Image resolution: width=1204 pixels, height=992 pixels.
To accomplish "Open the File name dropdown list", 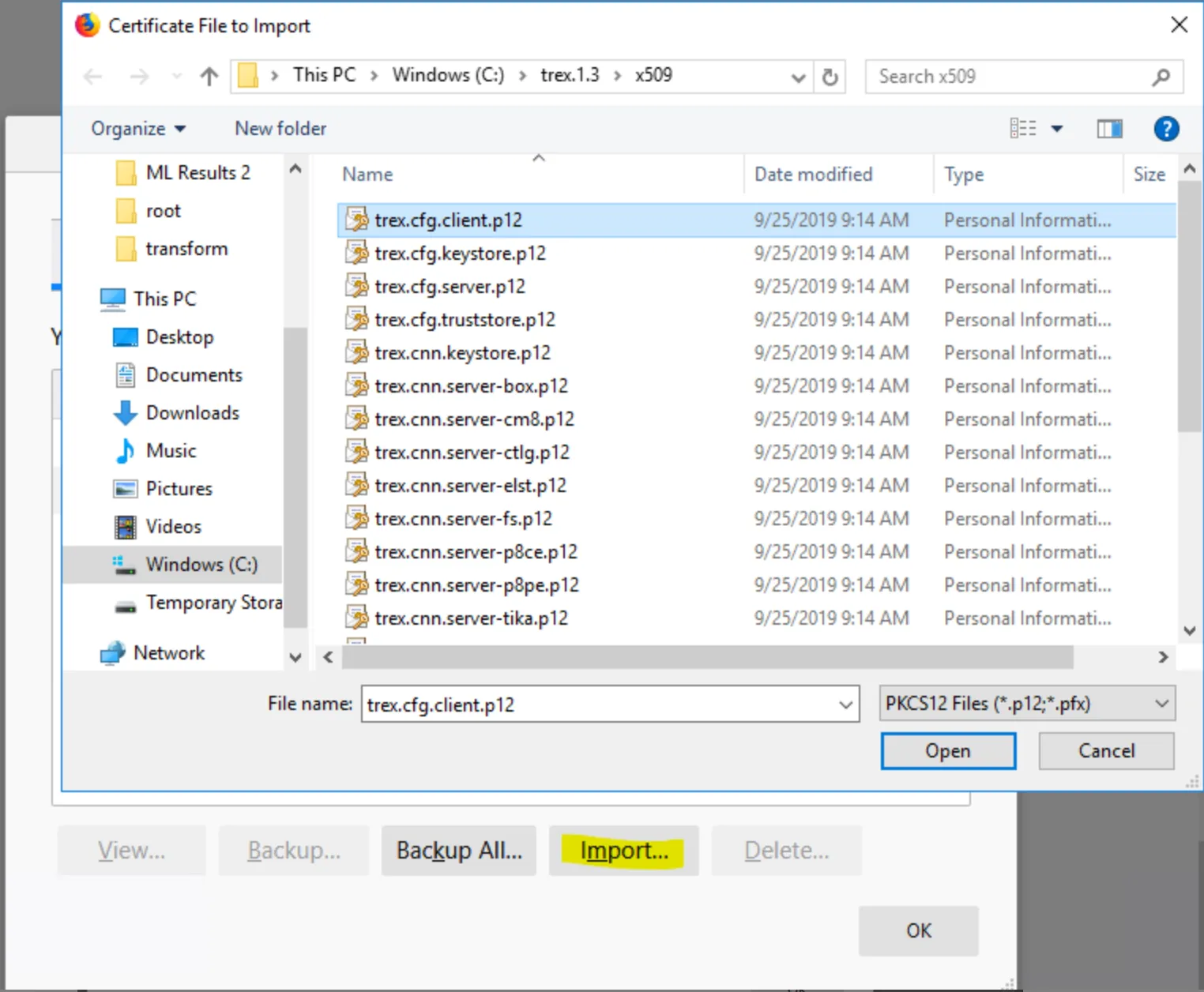I will pyautogui.click(x=845, y=705).
